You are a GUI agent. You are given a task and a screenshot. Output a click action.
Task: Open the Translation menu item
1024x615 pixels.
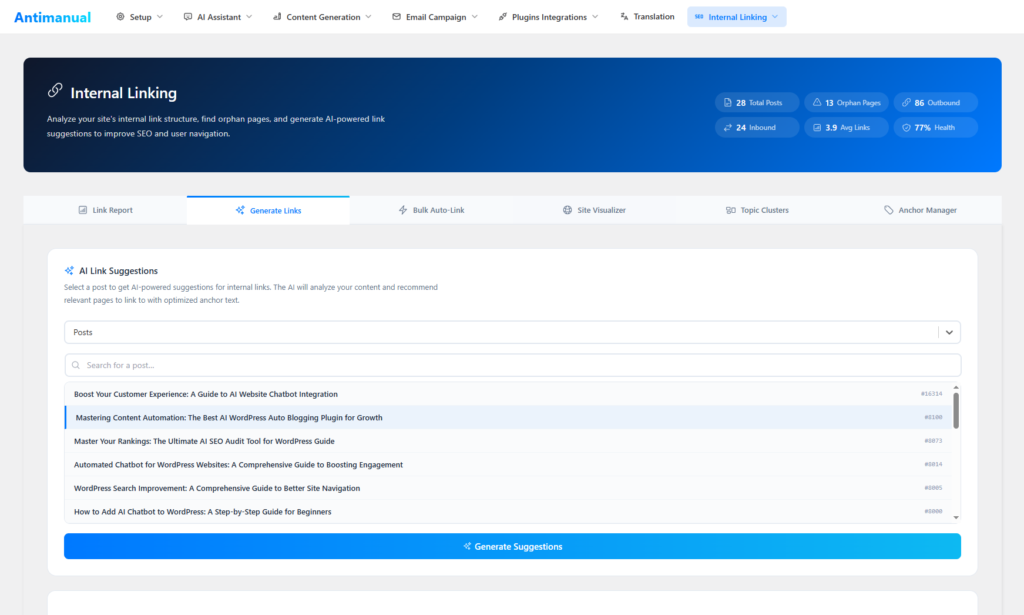click(x=646, y=16)
